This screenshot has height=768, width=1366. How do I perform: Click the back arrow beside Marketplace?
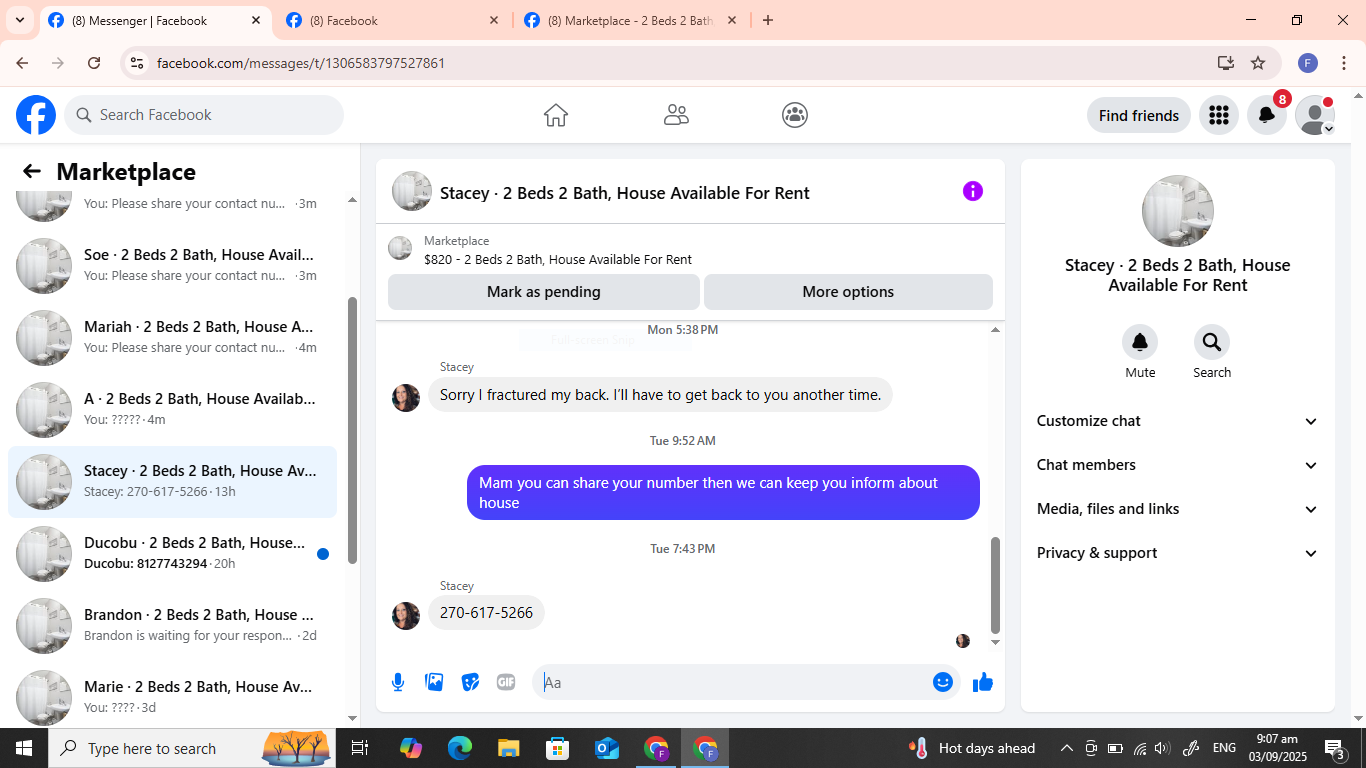click(x=32, y=171)
